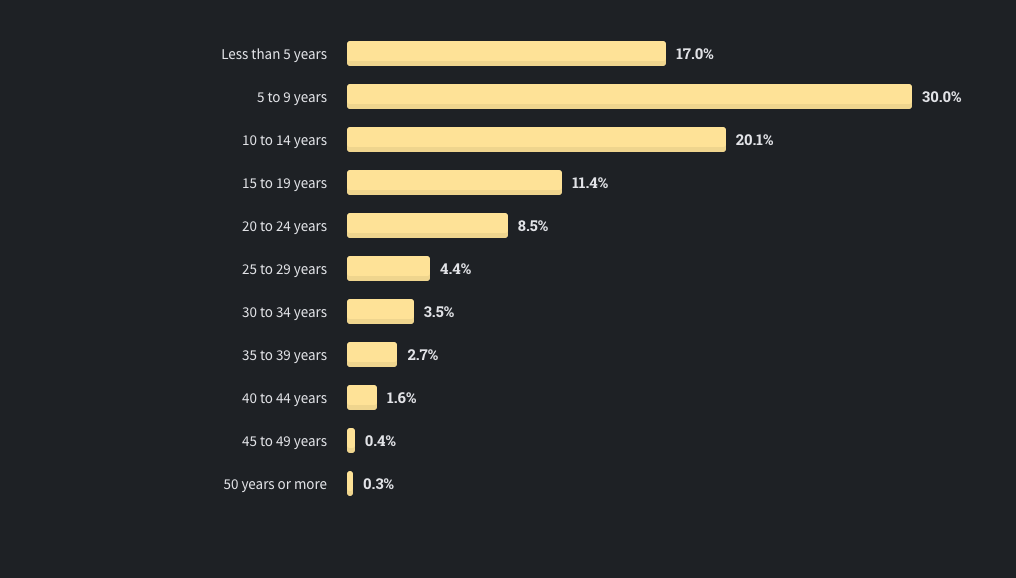Select the 20.1% value label
The height and width of the screenshot is (578, 1016).
coord(754,140)
